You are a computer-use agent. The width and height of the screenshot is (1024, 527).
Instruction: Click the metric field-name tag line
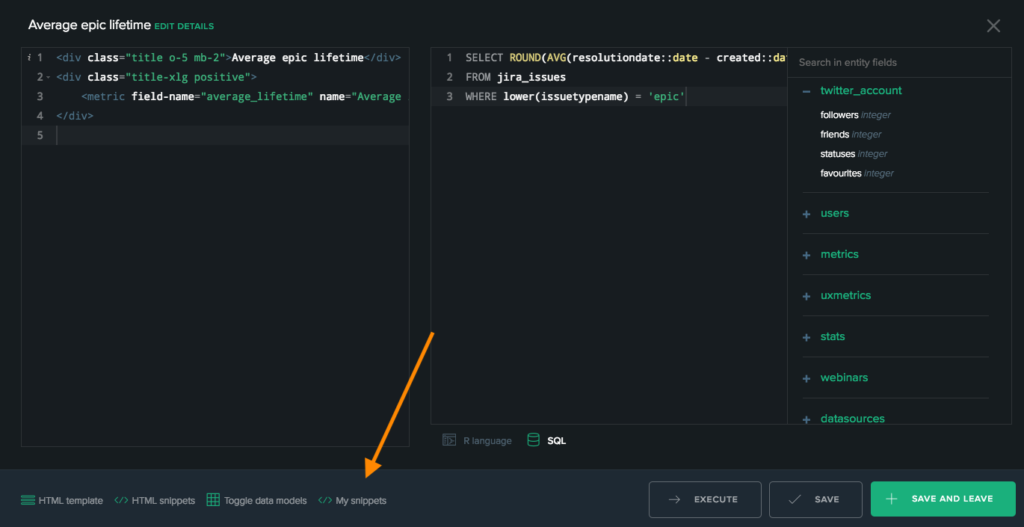click(241, 97)
